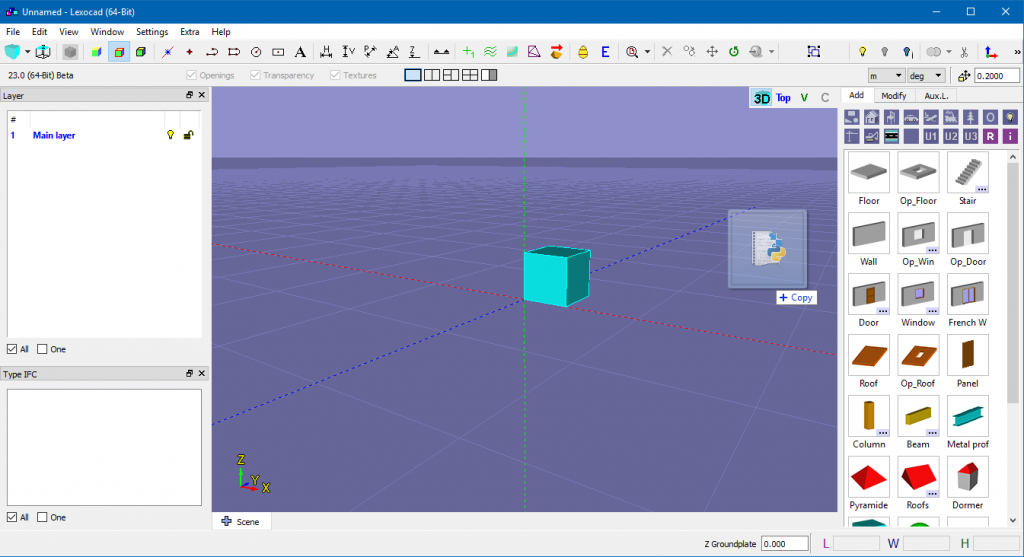Click the circle with pointer toolbar icon
Image resolution: width=1024 pixels, height=557 pixels.
pos(256,52)
